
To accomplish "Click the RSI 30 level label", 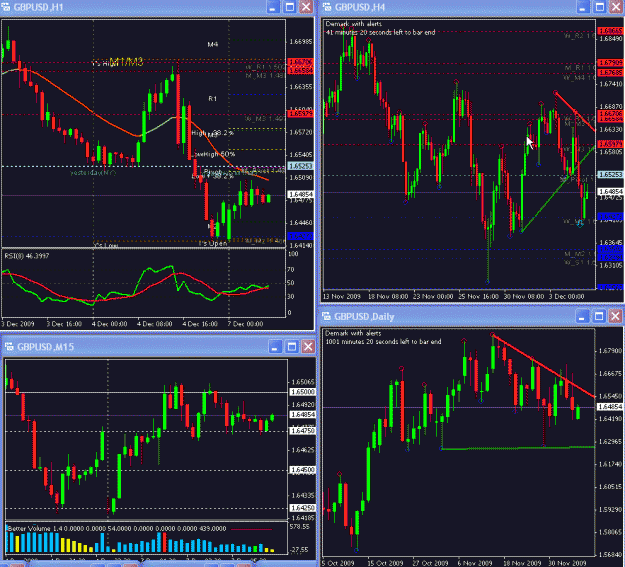I will (x=291, y=296).
